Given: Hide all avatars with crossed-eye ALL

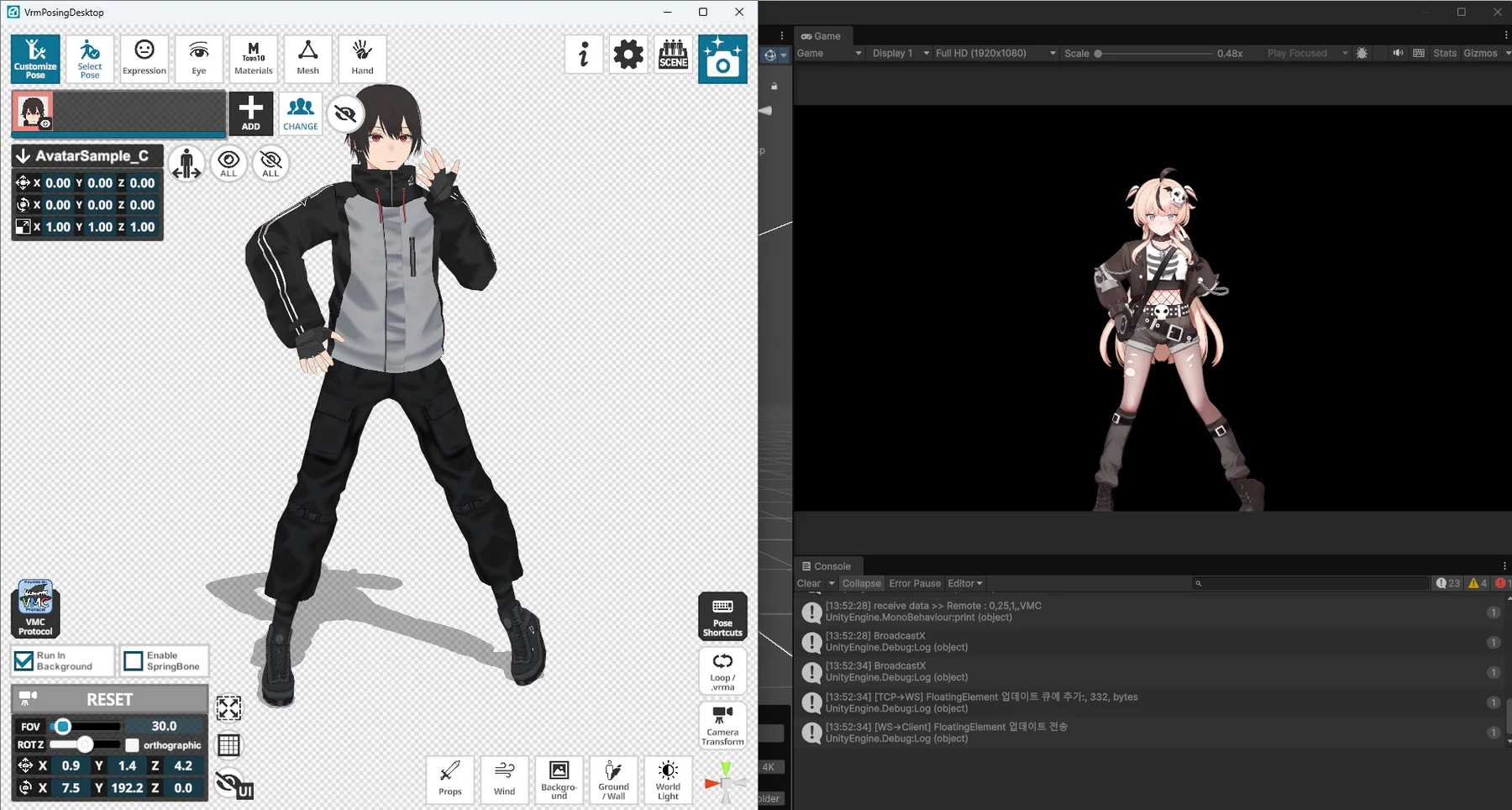Looking at the screenshot, I should [x=270, y=163].
